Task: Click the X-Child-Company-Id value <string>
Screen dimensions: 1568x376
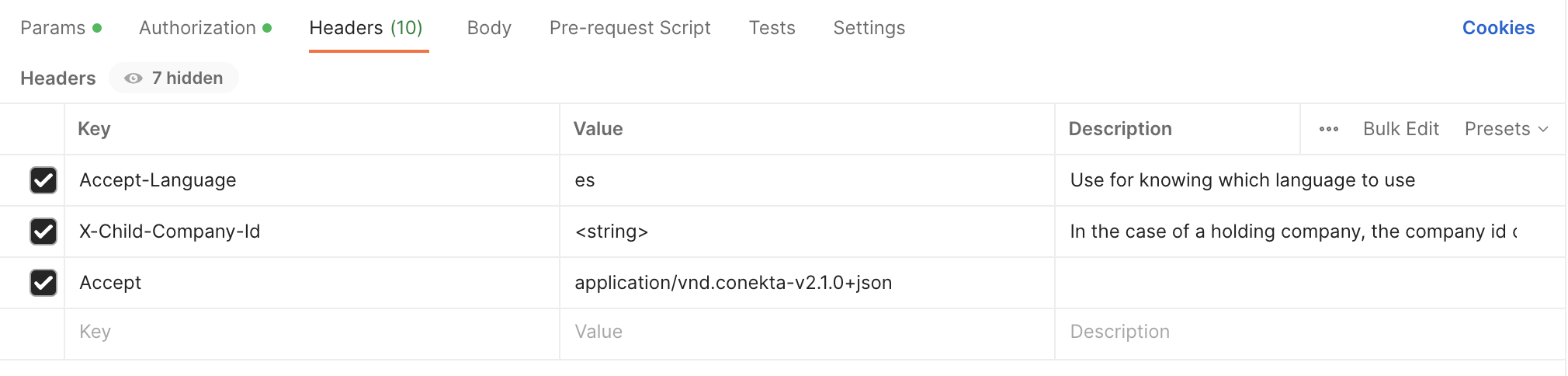Action: [612, 232]
